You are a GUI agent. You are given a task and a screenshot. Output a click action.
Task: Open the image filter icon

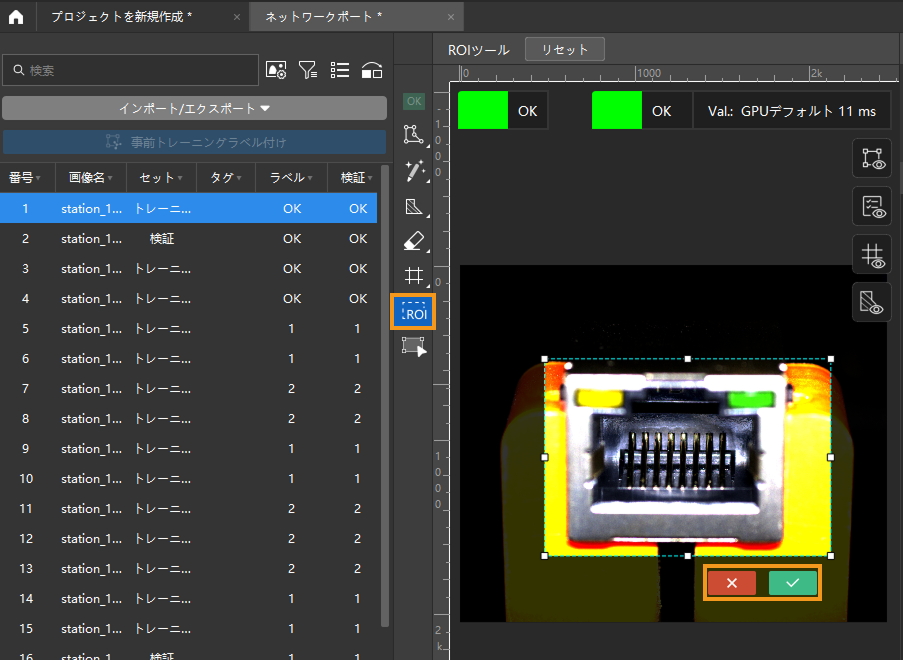pyautogui.click(x=308, y=69)
